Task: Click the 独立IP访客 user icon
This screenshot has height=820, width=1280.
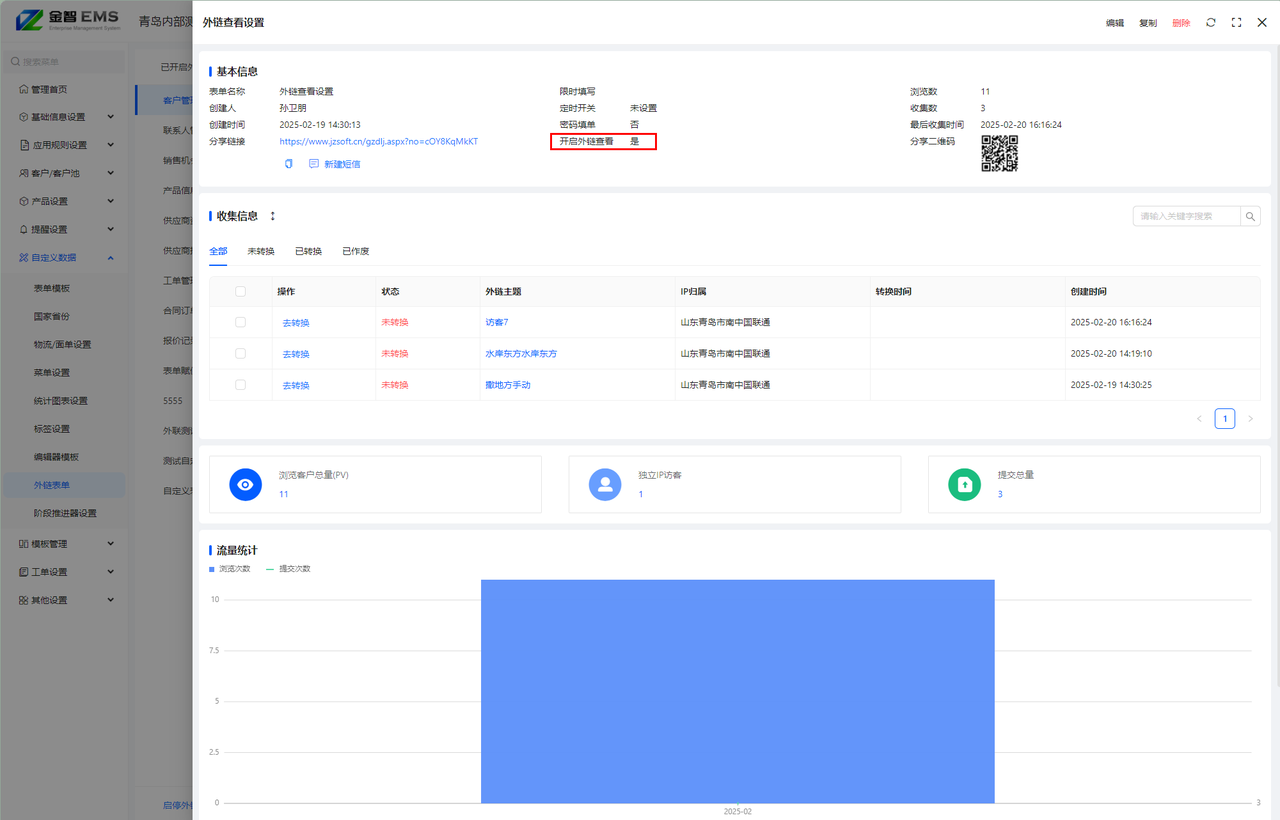Action: click(604, 484)
